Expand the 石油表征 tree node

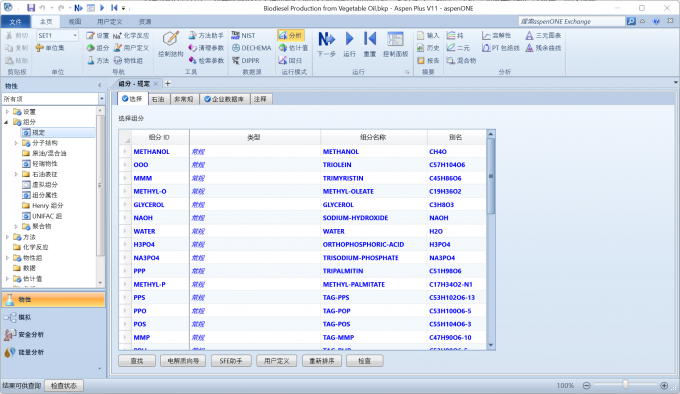(x=16, y=174)
